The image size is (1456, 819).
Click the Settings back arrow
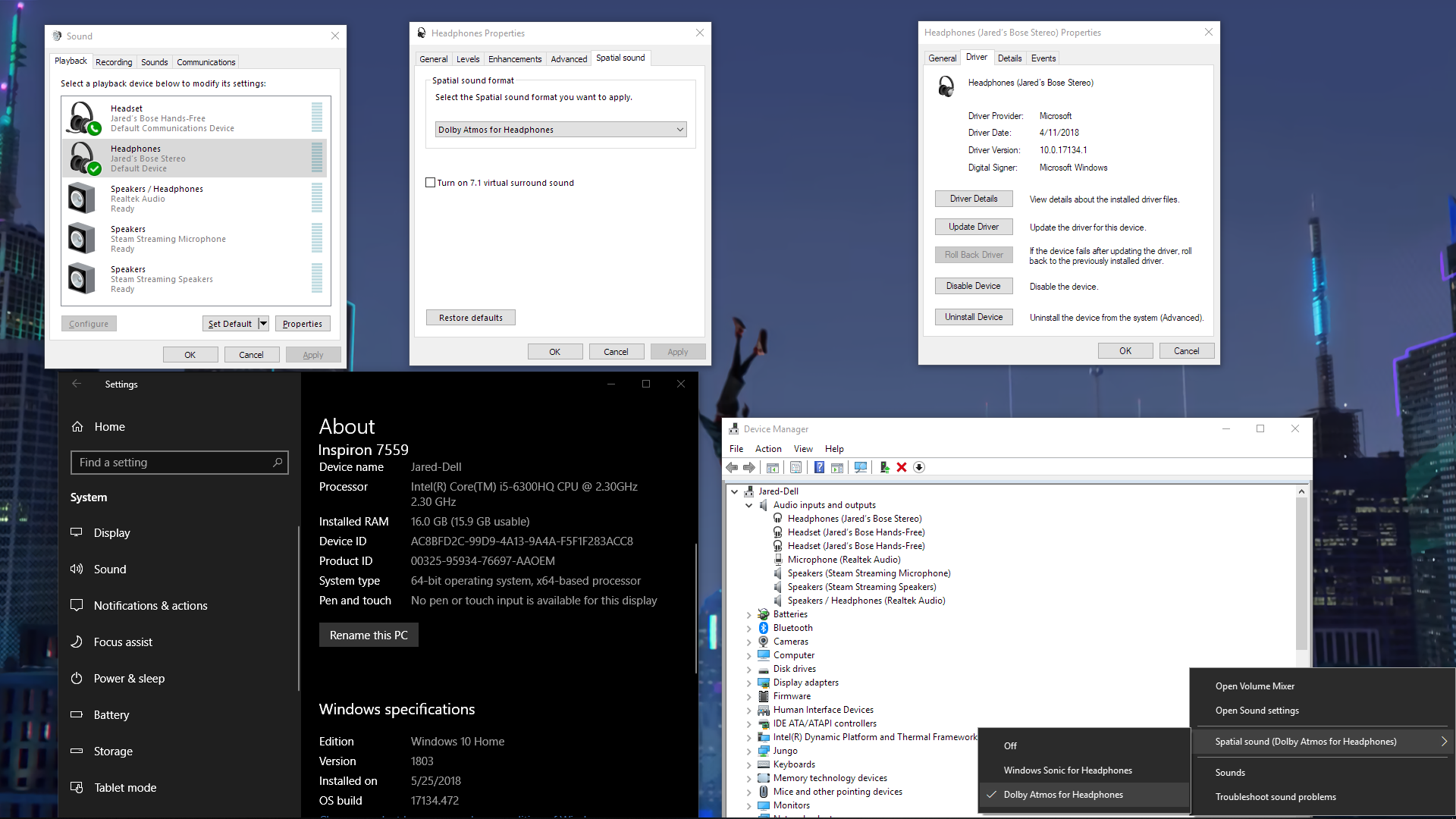click(x=77, y=384)
